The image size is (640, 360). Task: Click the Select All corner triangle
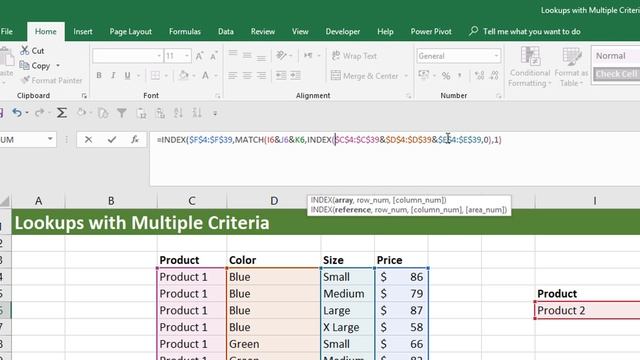[x=5, y=201]
